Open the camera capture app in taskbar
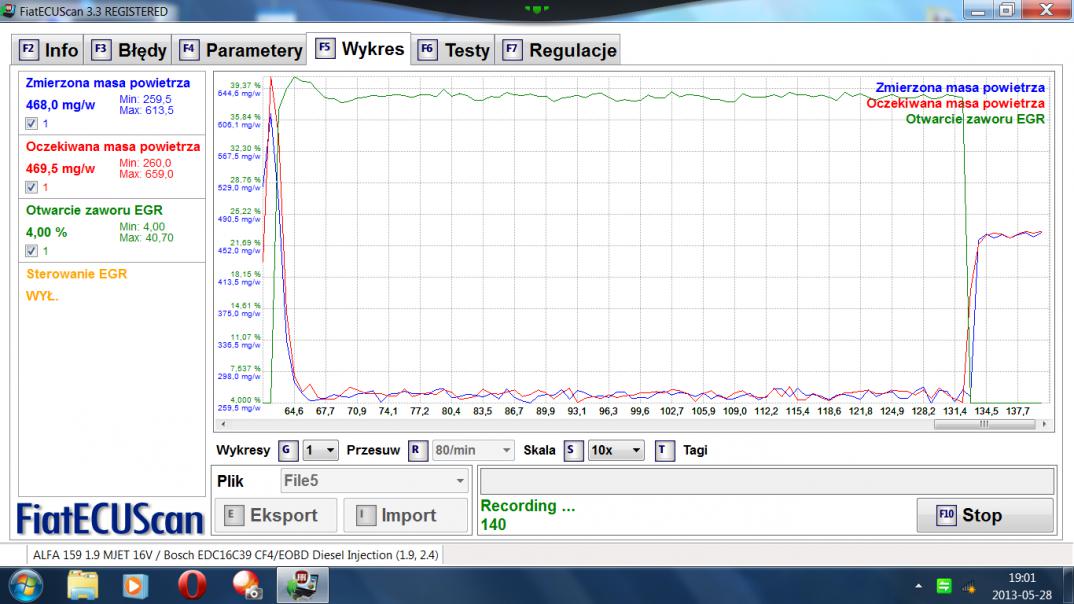Image resolution: width=1074 pixels, height=604 pixels. coord(247,586)
